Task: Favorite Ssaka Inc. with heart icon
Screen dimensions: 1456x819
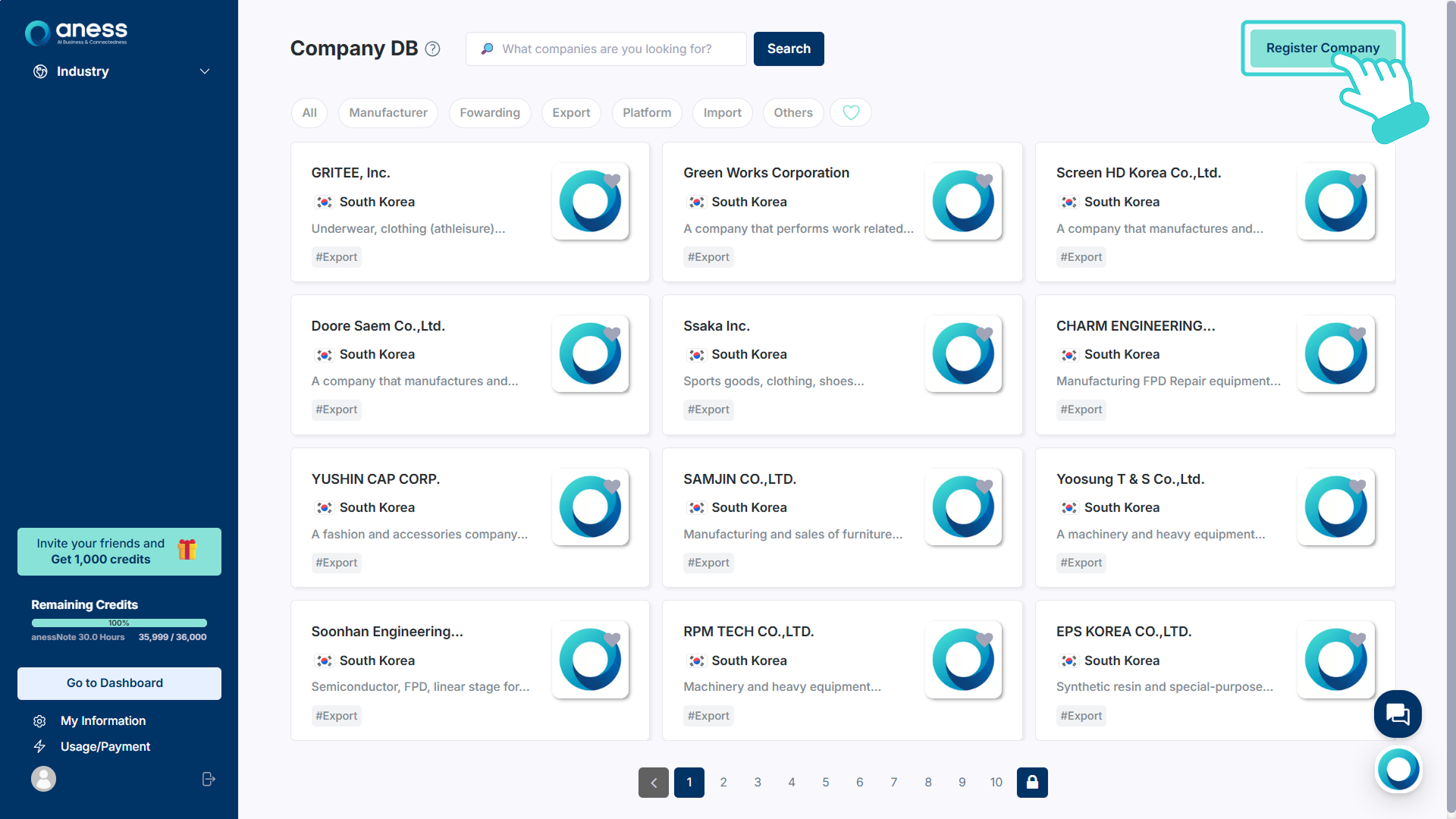Action: (984, 334)
